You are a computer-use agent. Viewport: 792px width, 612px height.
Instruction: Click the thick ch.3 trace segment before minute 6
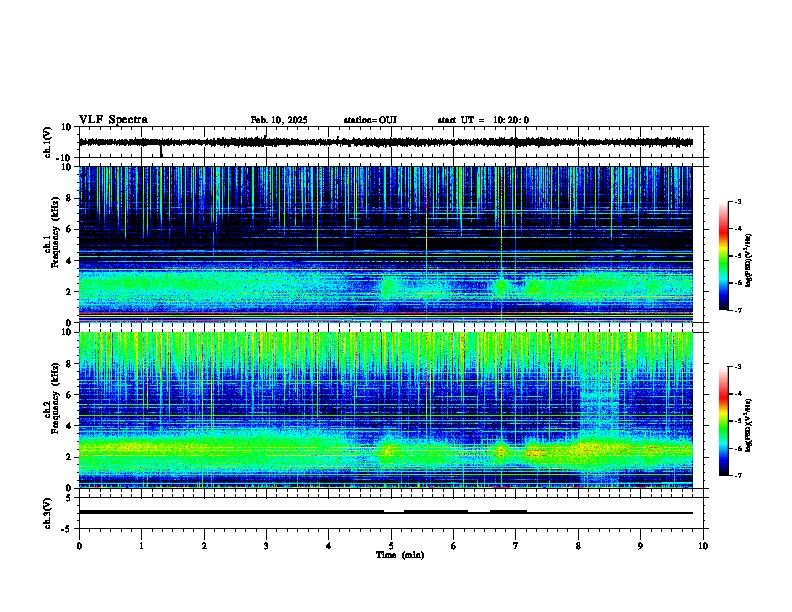click(436, 512)
